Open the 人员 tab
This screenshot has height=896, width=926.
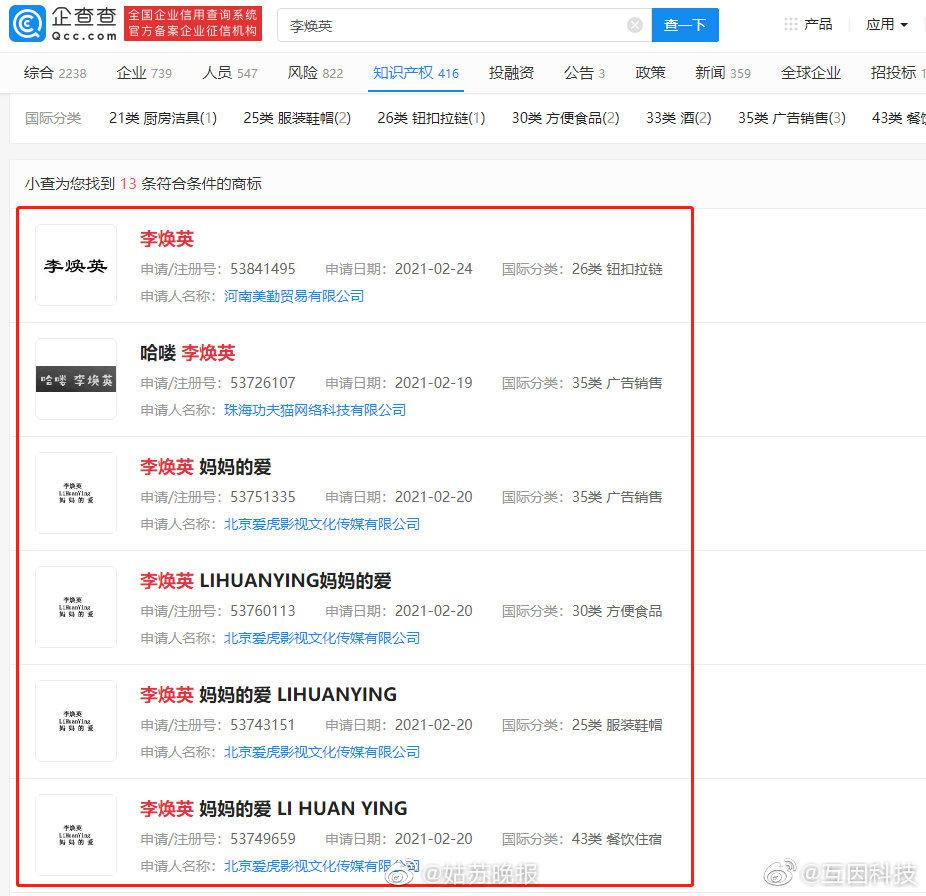tap(230, 73)
